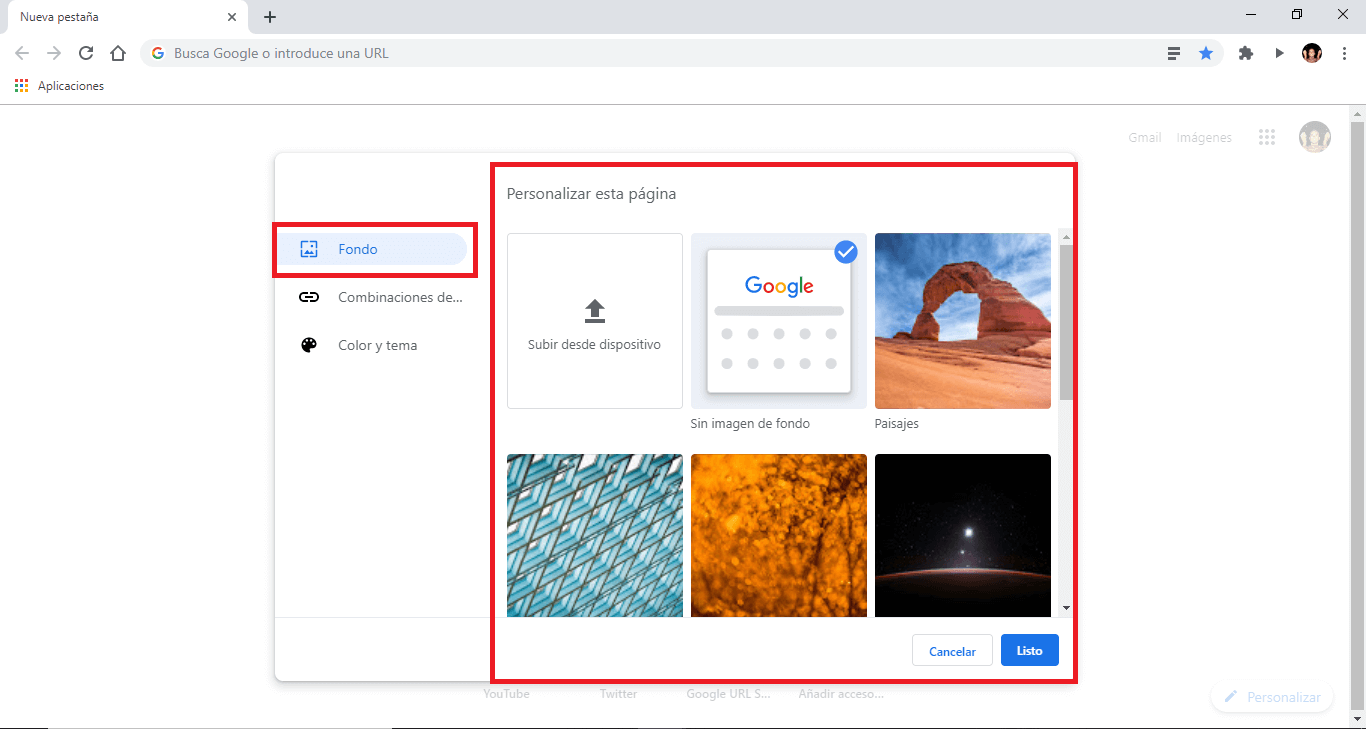Click the dialog scrollbar thumb
This screenshot has width=1366, height=729.
click(x=1066, y=322)
